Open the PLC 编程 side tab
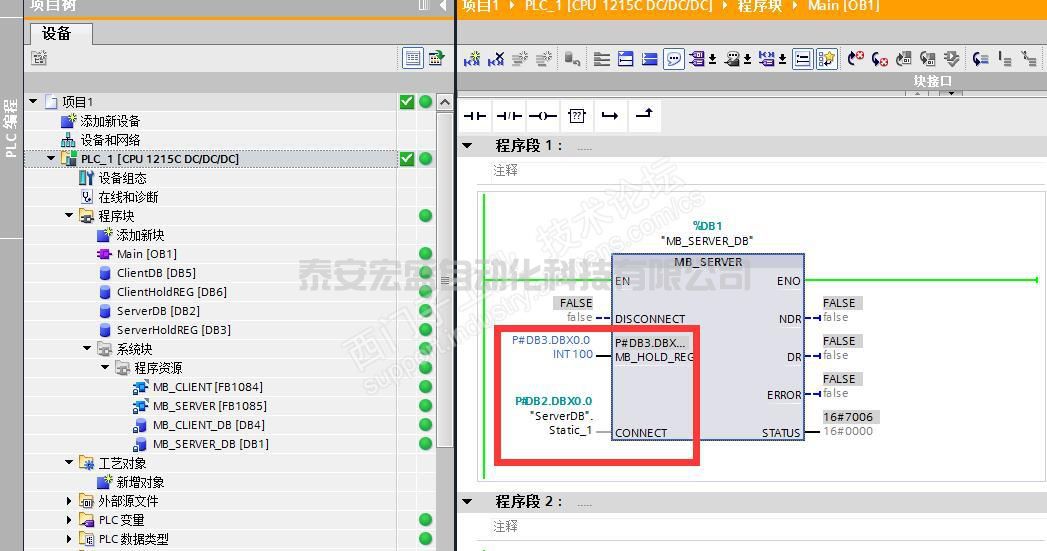Image resolution: width=1047 pixels, height=551 pixels. click(x=11, y=128)
